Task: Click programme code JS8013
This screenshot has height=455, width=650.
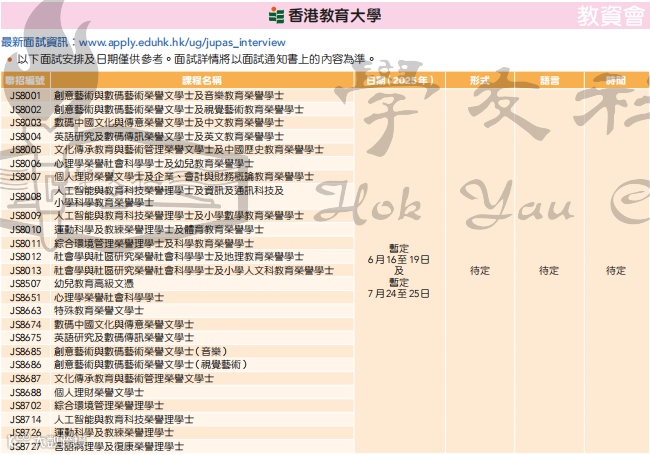Action: (25, 270)
